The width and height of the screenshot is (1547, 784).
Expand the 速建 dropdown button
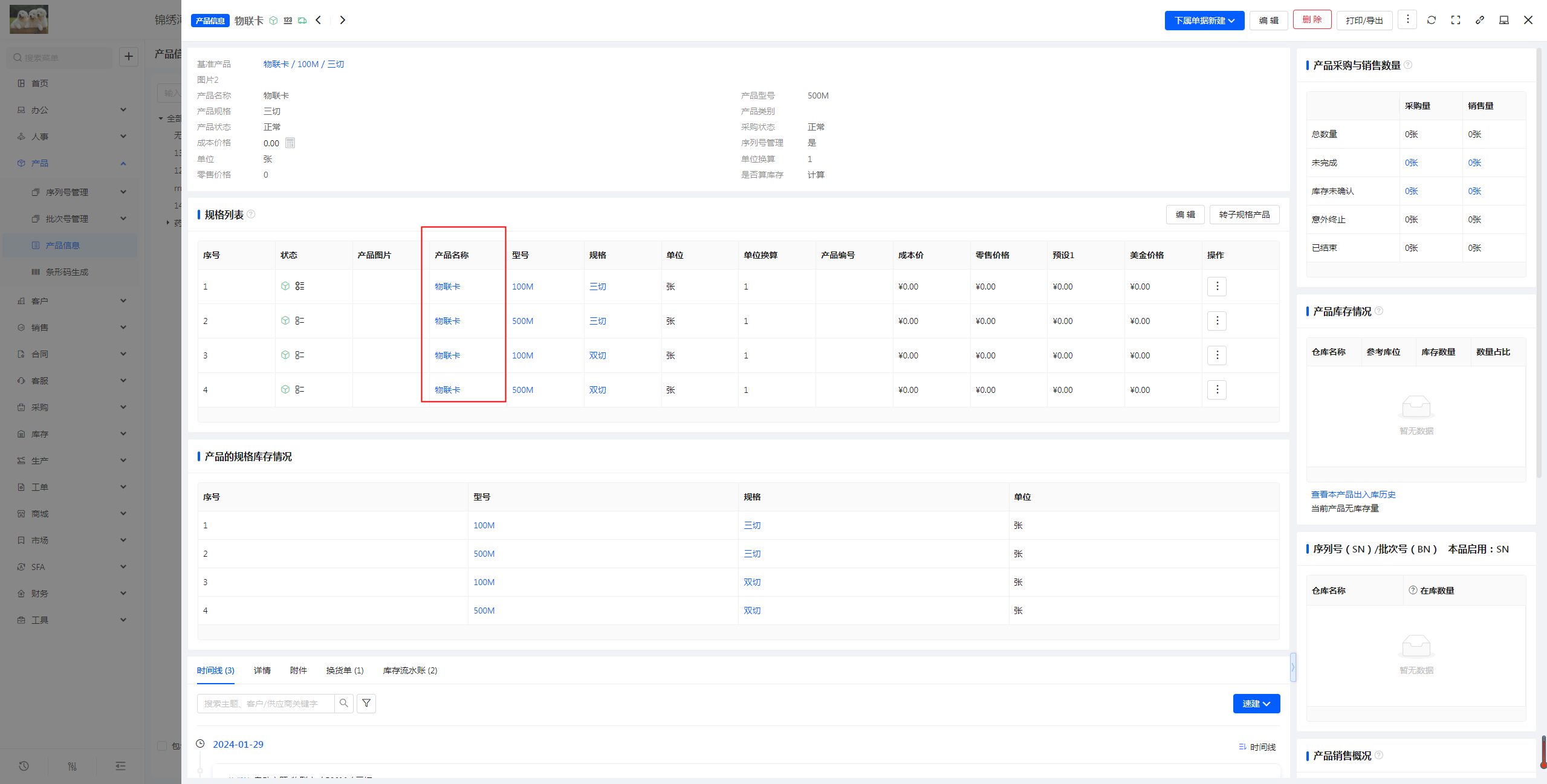[1256, 704]
